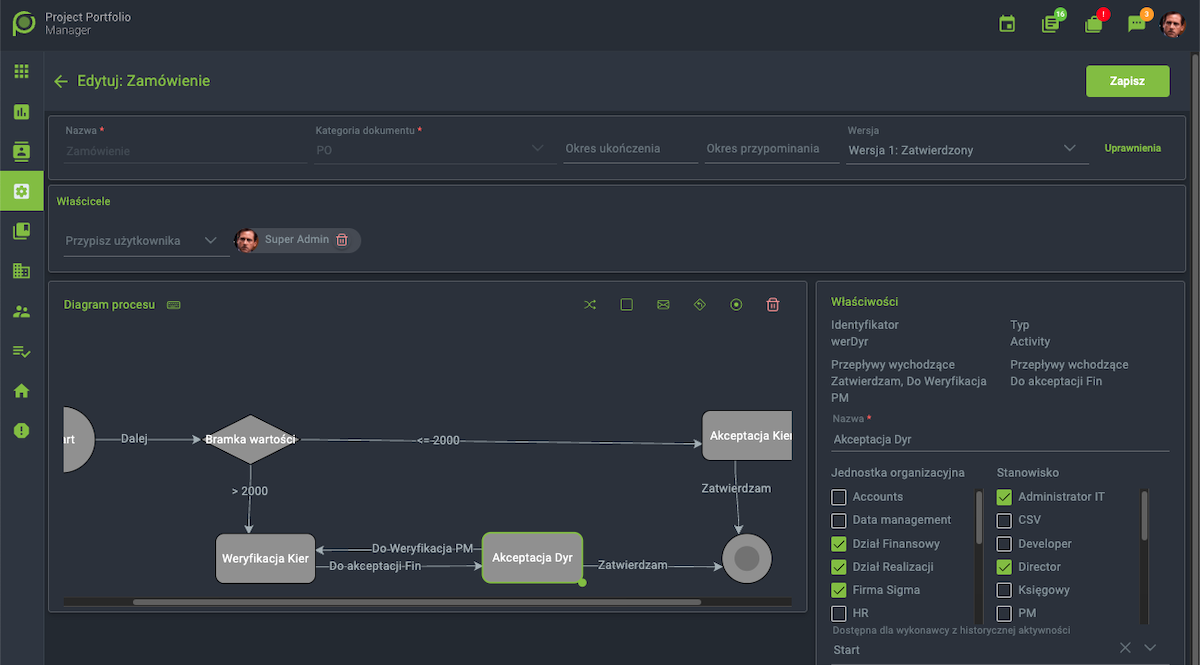Click the Zapisz button
1200x665 pixels.
point(1127,81)
